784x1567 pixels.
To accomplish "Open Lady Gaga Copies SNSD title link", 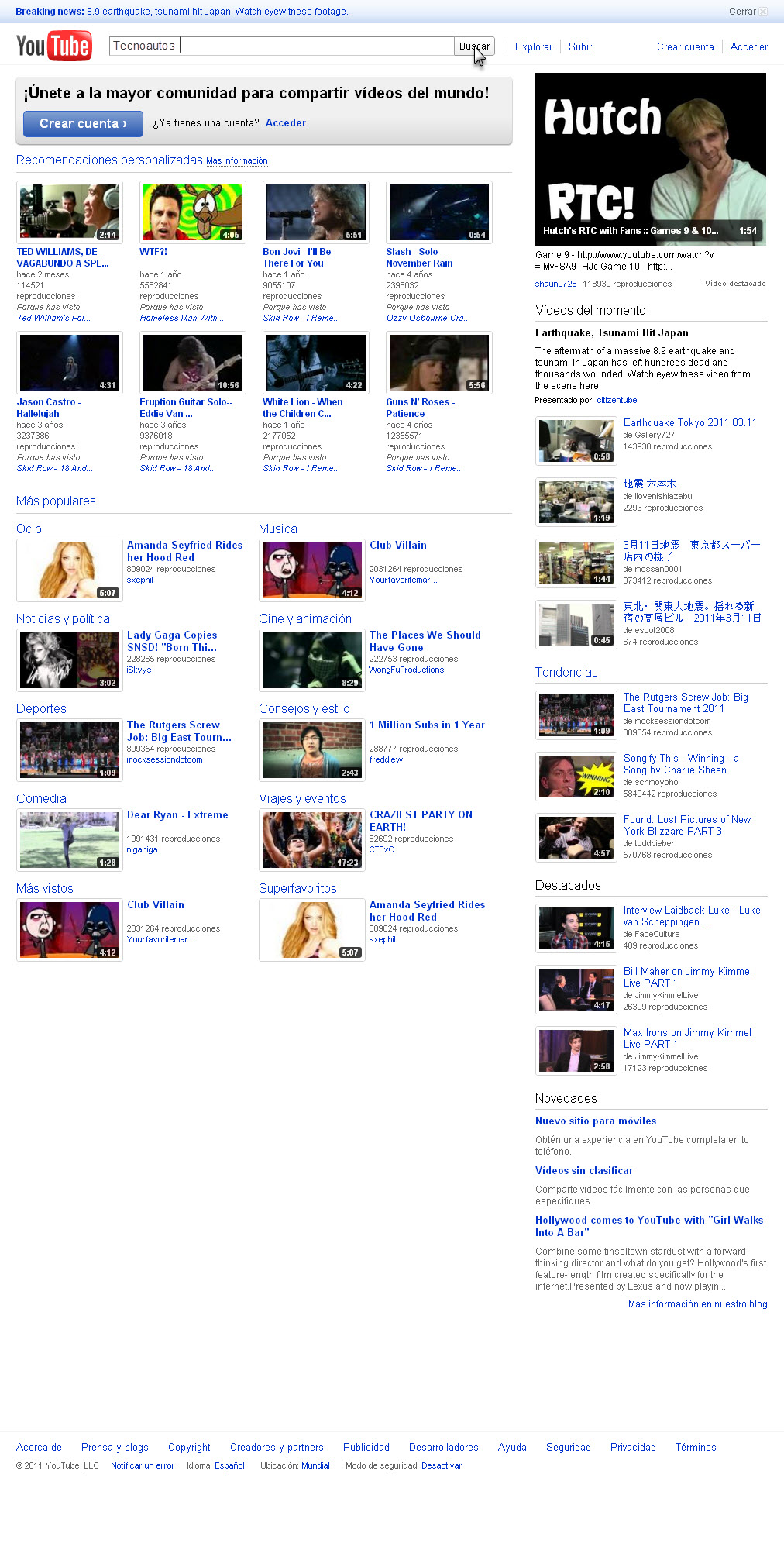I will point(172,641).
